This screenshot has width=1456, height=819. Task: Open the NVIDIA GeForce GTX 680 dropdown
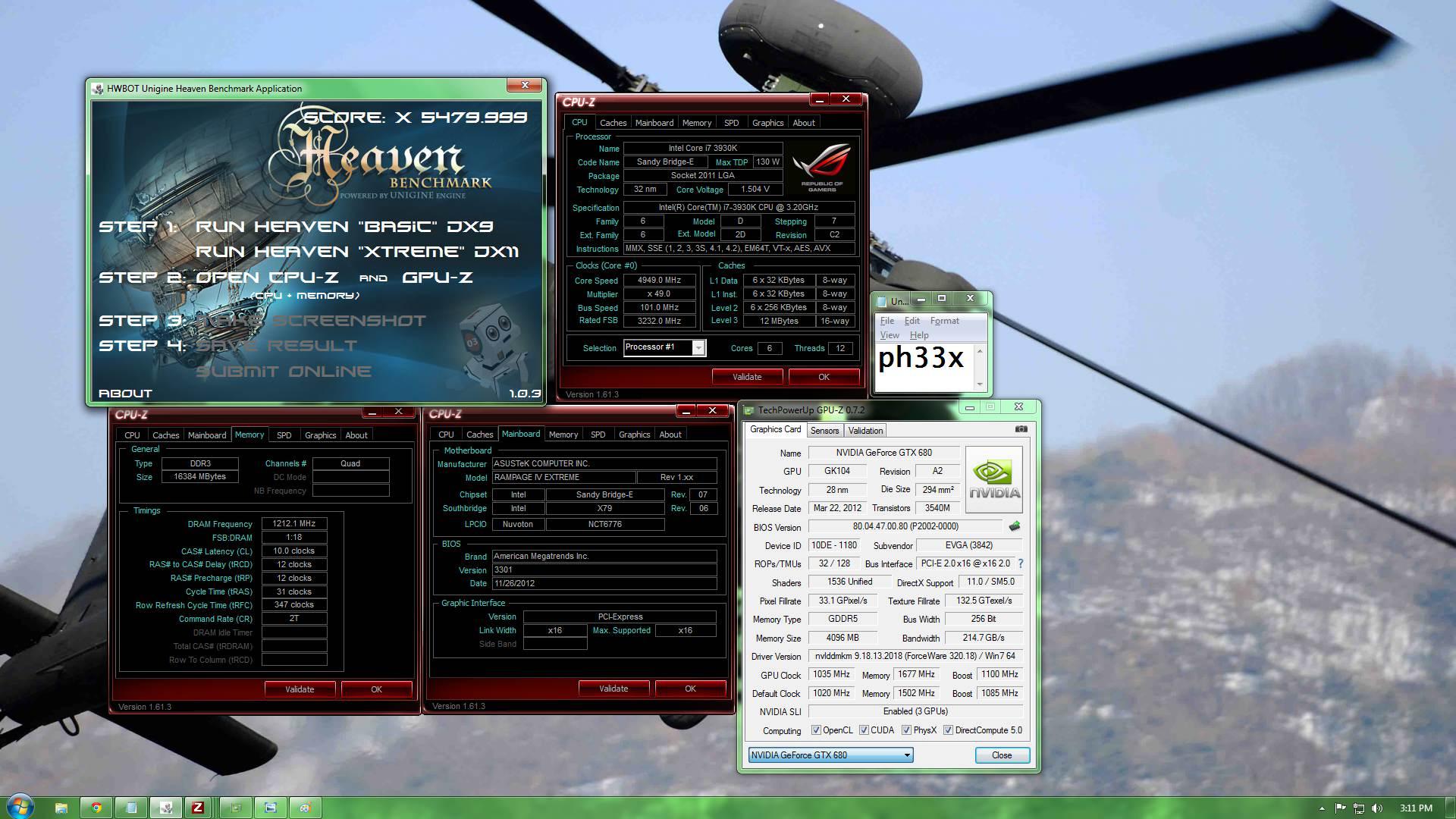click(830, 755)
